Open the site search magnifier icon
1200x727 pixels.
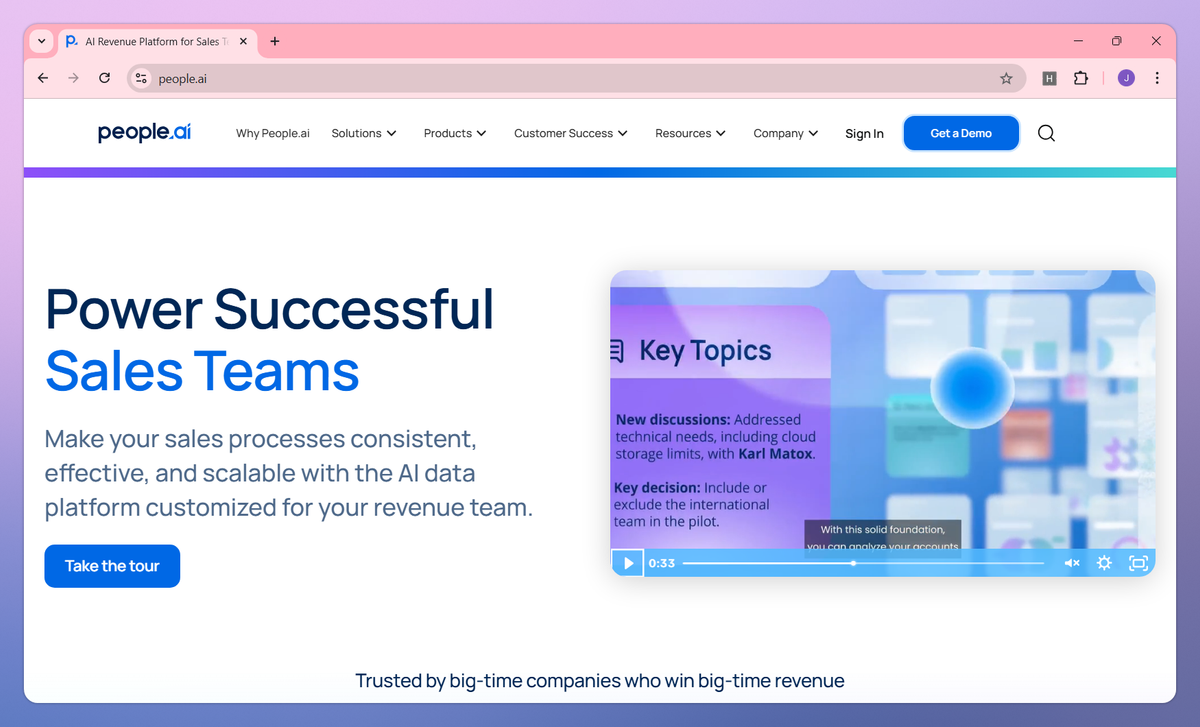(1046, 133)
